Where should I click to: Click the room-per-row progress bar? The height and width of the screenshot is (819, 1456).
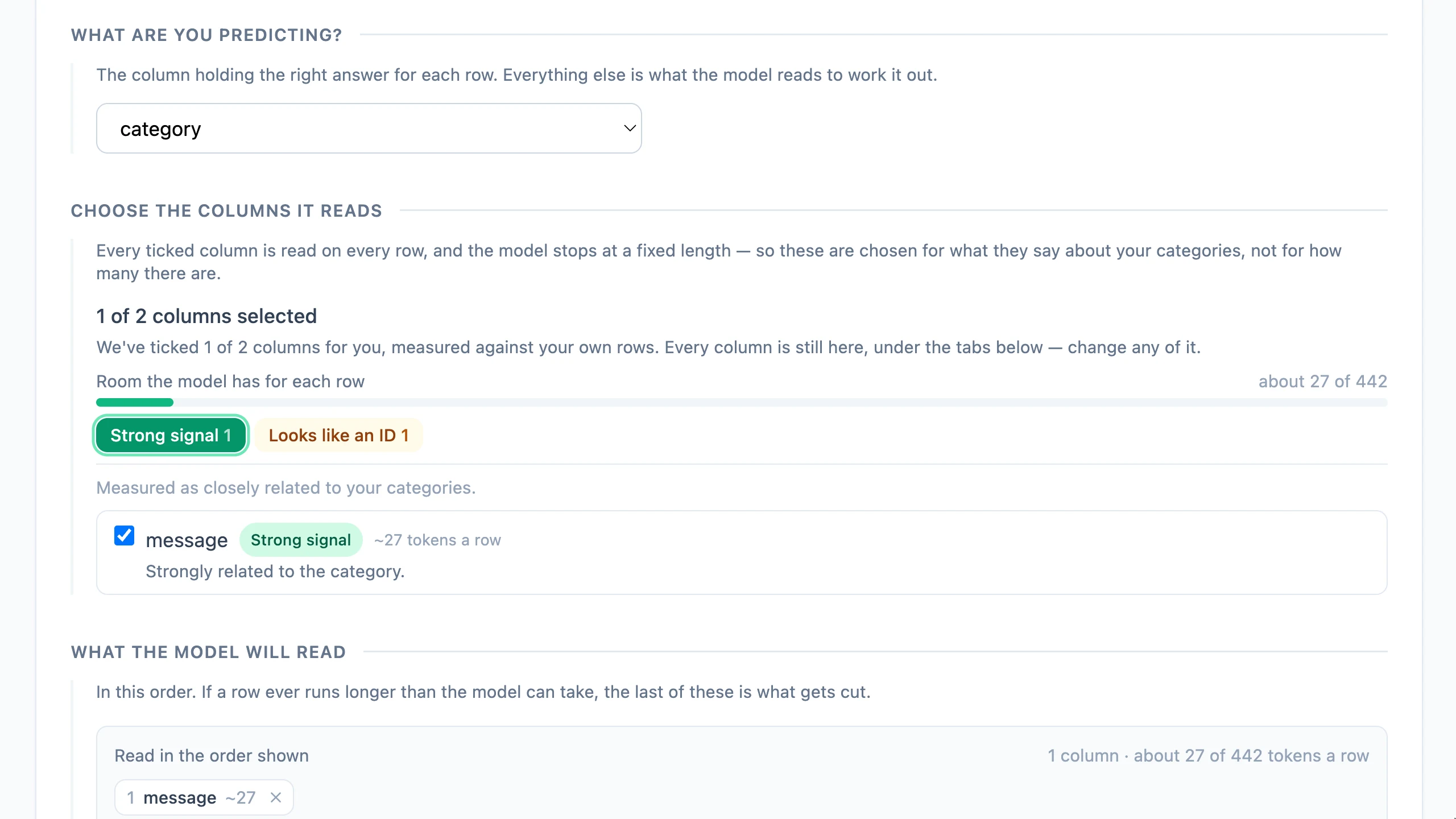coord(742,403)
